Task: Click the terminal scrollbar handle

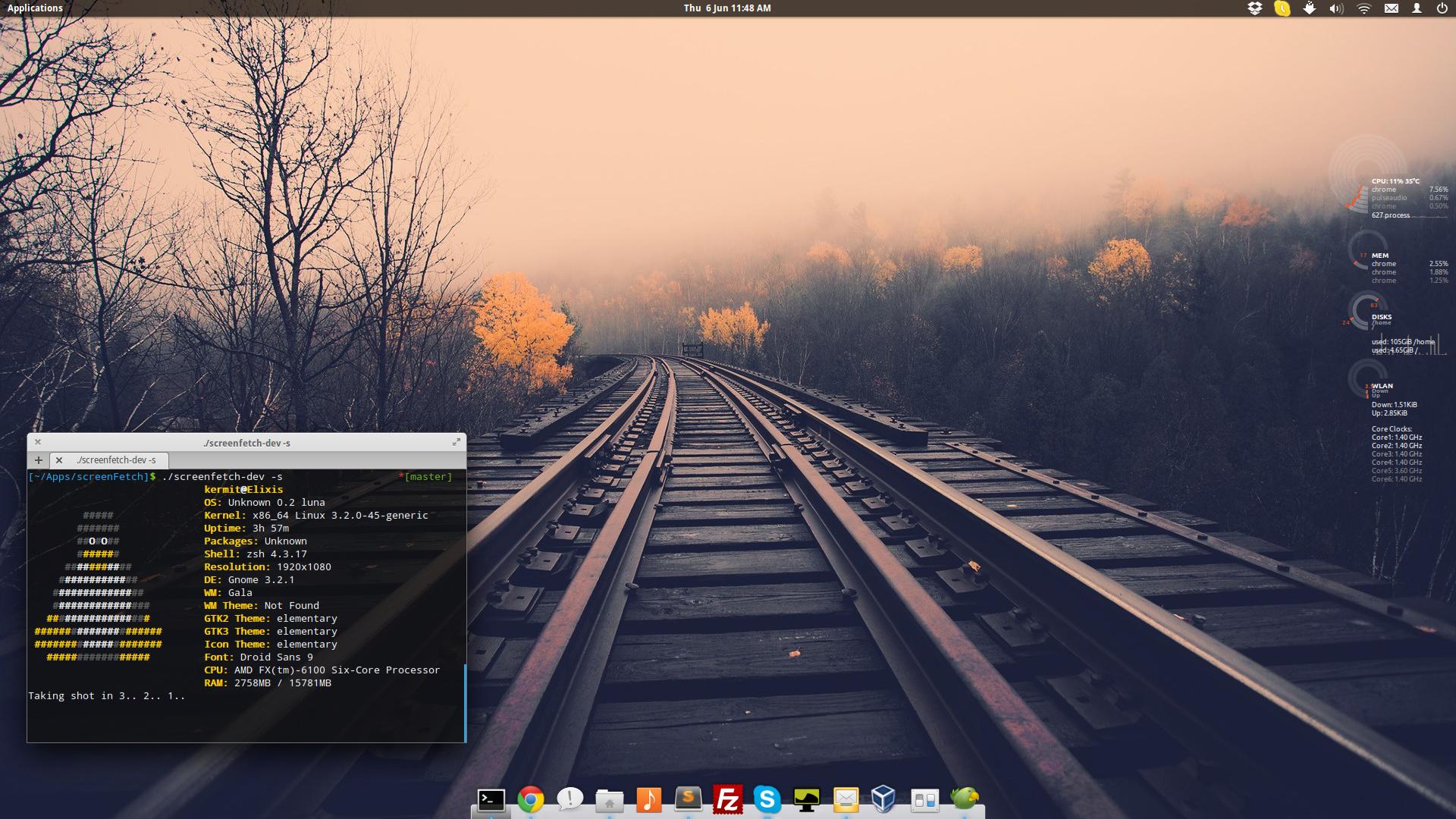Action: pos(465,701)
